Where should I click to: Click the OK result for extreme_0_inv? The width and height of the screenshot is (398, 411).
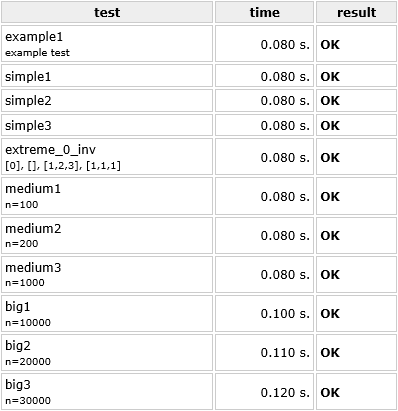pos(330,157)
